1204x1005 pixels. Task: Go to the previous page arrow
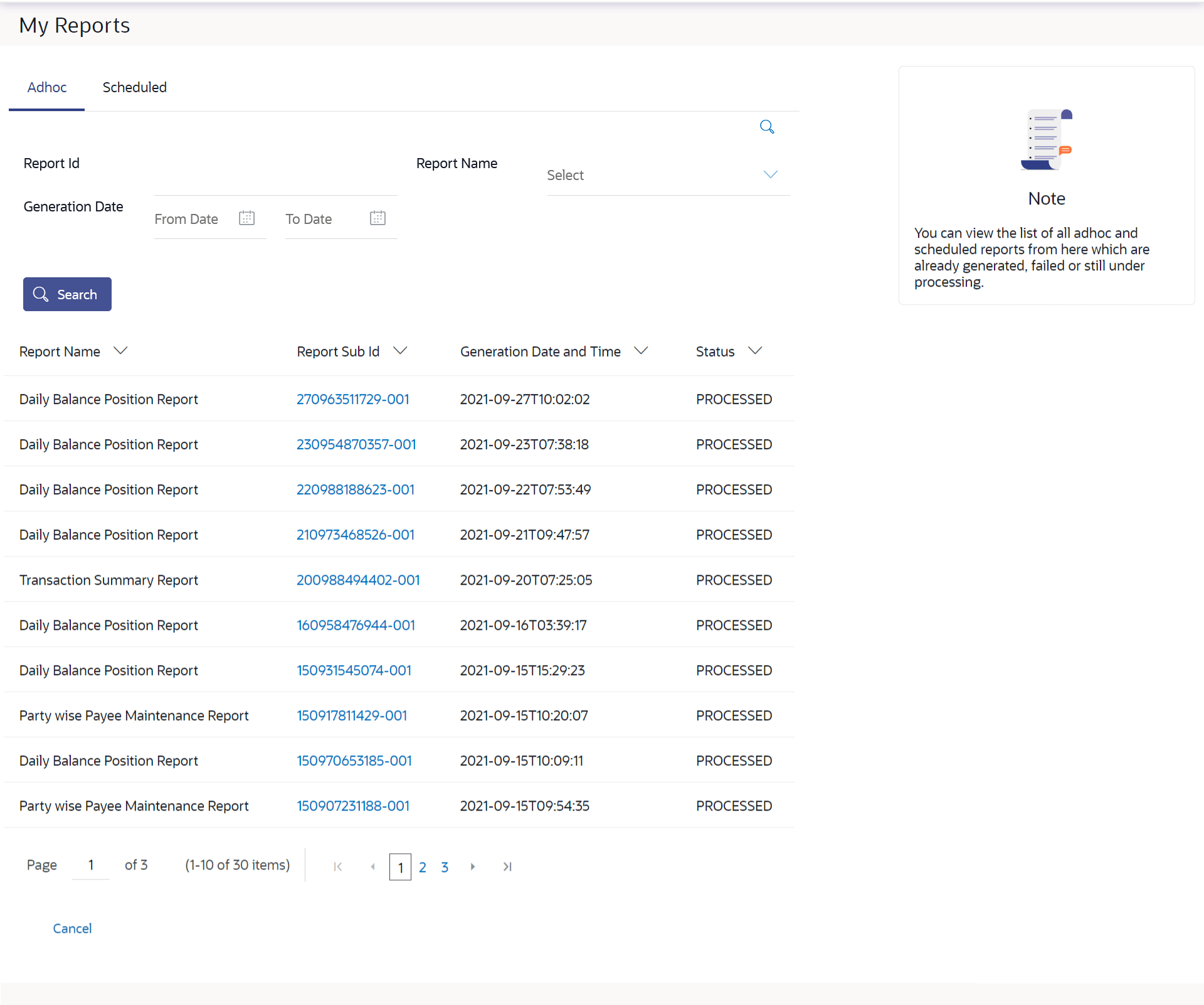pos(373,866)
